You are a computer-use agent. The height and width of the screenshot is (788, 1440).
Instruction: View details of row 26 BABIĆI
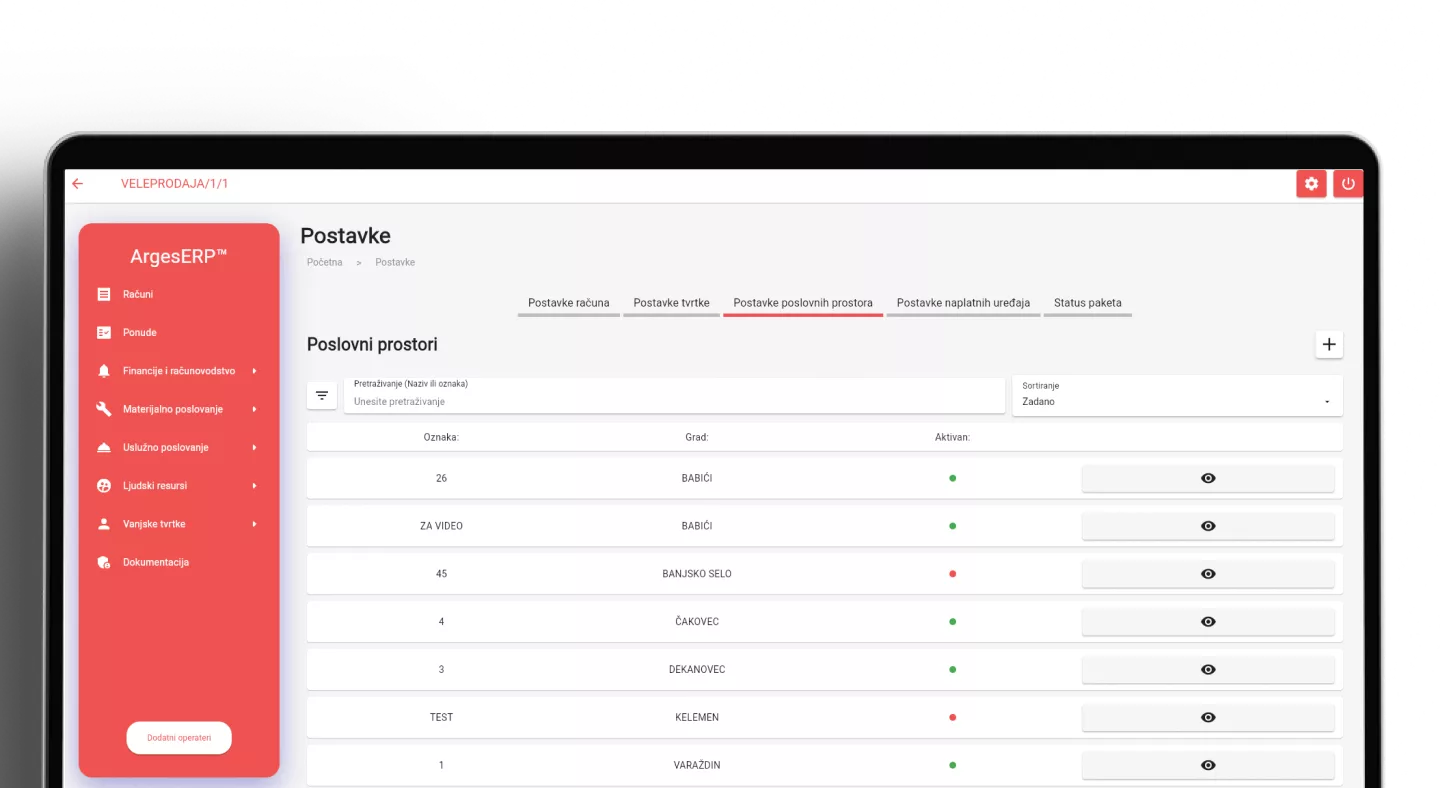pyautogui.click(x=1207, y=478)
